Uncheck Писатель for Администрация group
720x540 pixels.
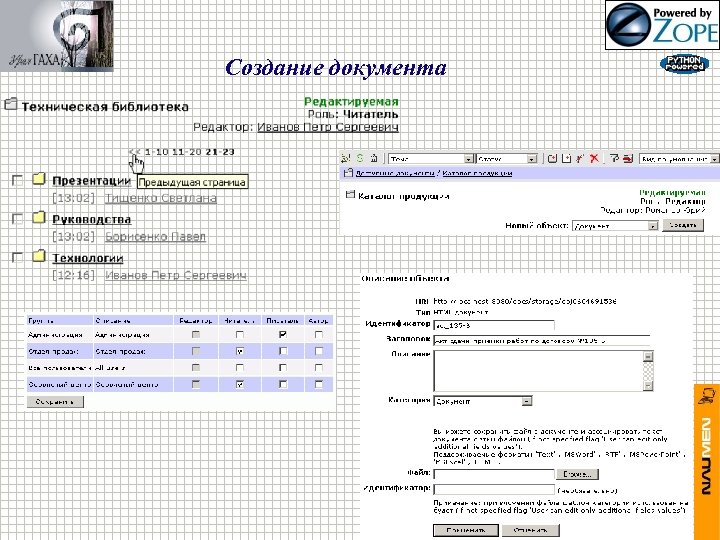coord(283,335)
